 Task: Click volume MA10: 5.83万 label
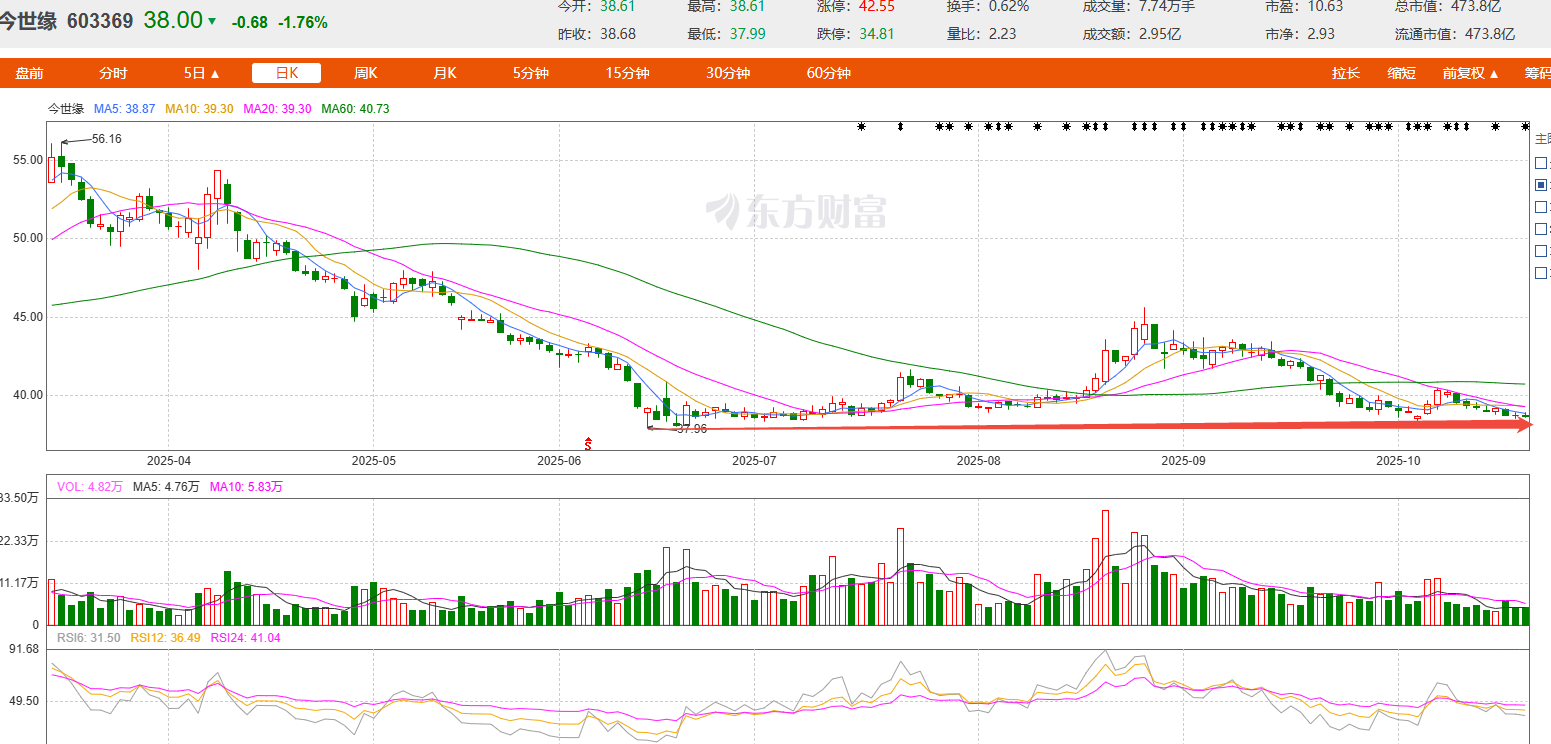coord(246,487)
